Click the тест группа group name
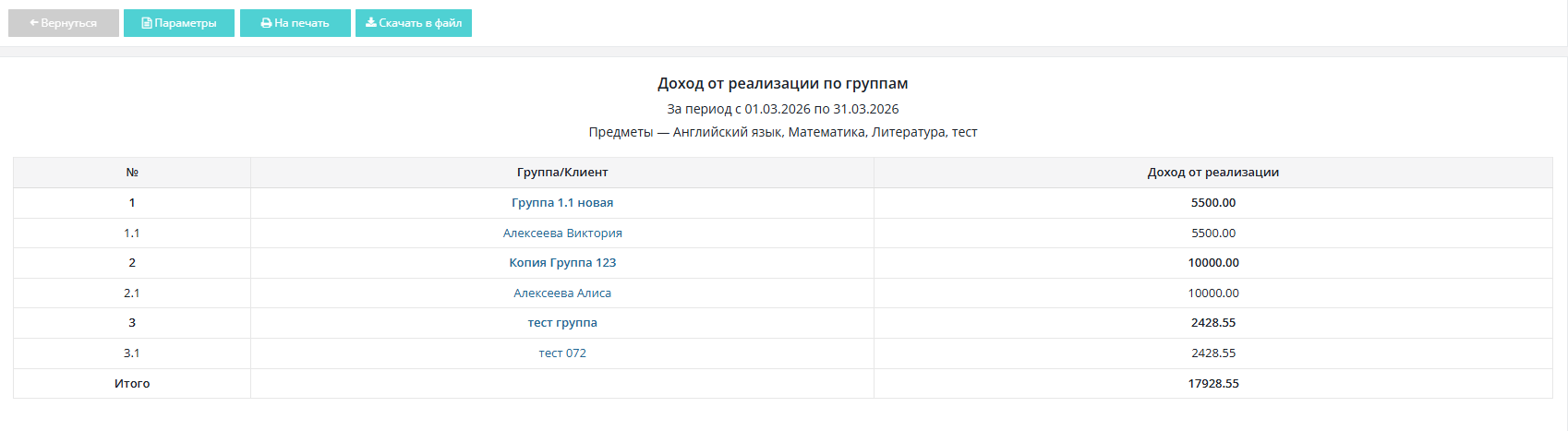 coord(562,323)
